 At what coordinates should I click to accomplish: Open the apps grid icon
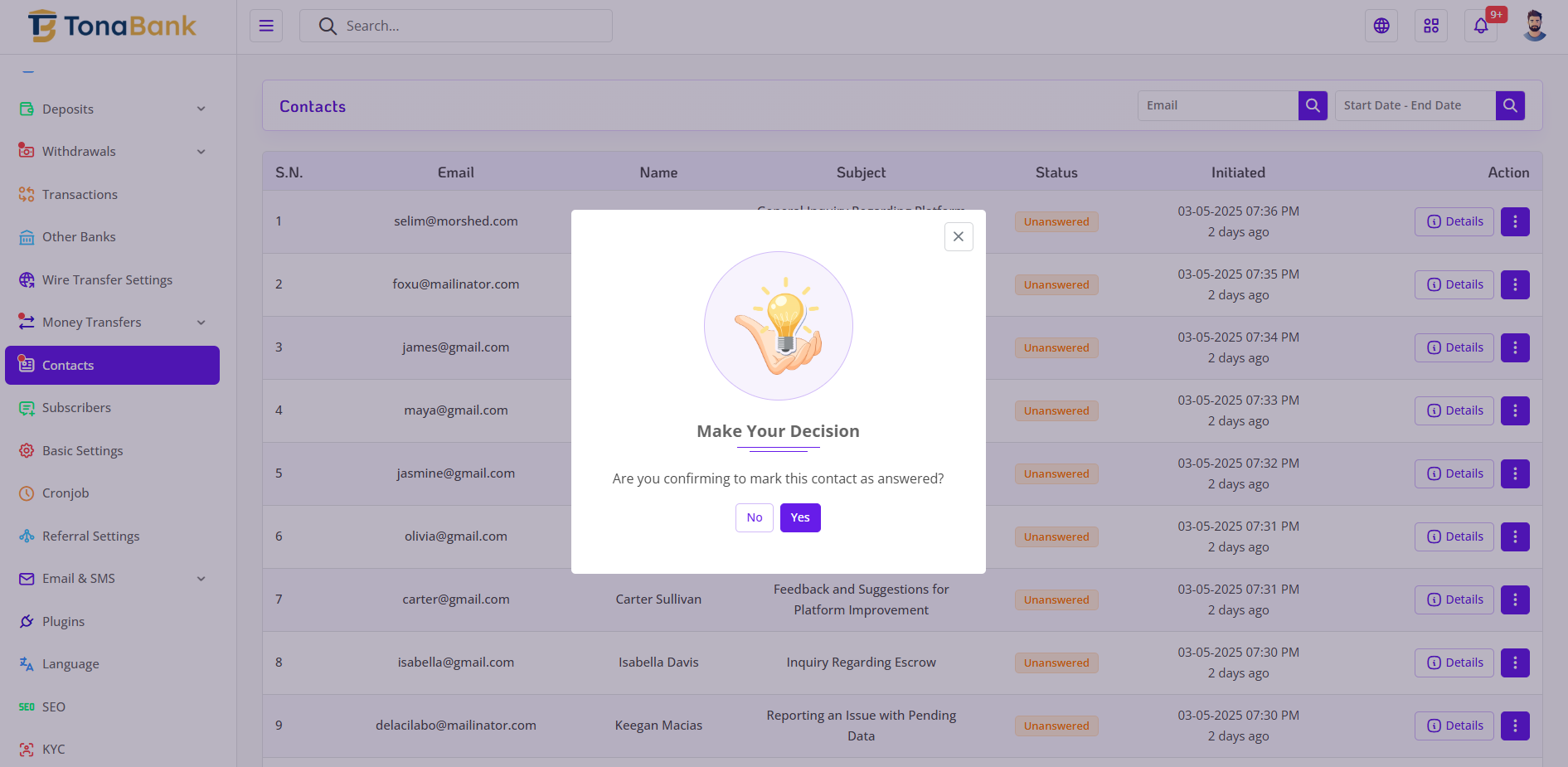1430,26
